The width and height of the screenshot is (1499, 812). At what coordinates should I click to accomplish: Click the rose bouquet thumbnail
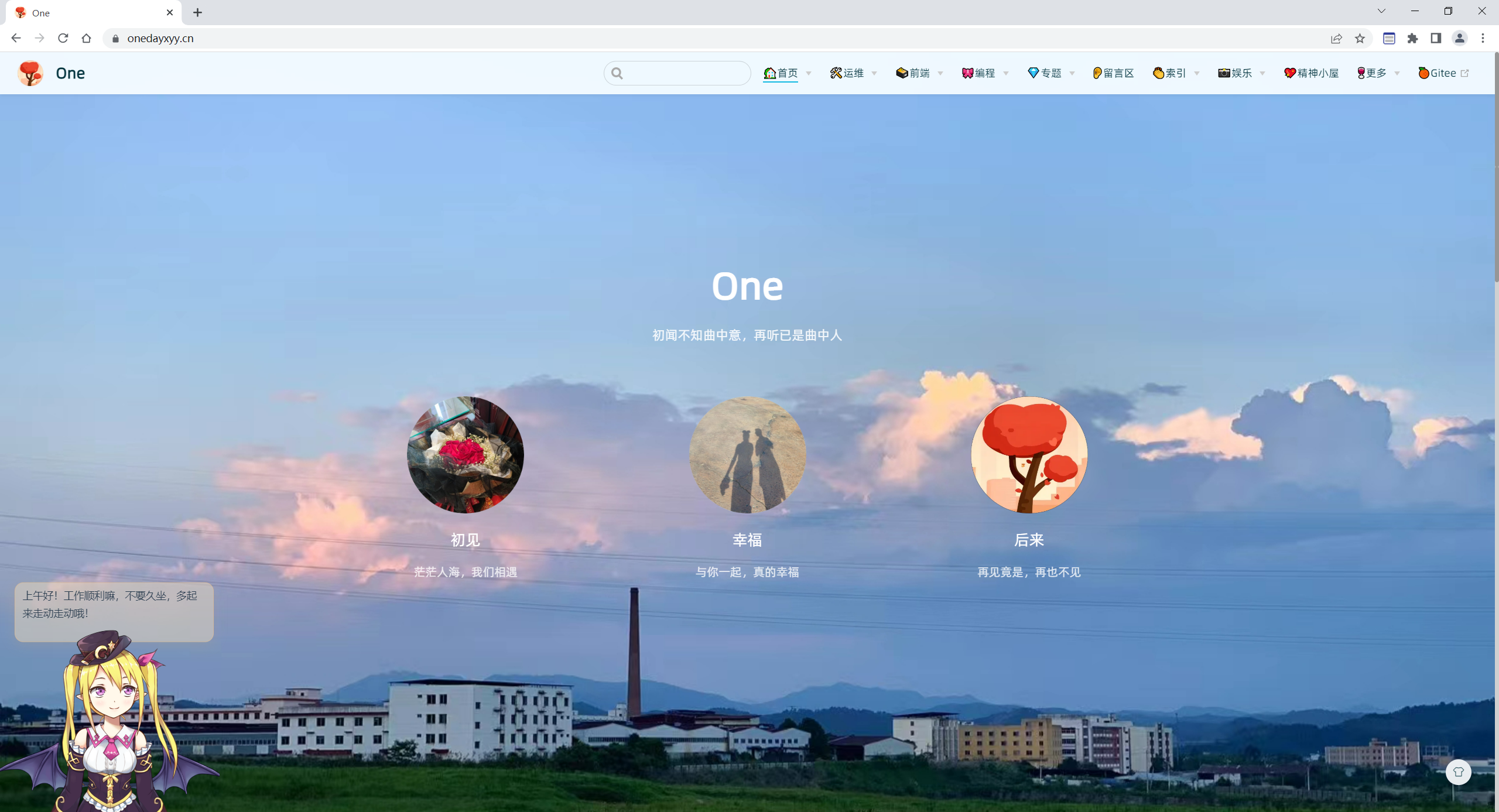pyautogui.click(x=466, y=455)
